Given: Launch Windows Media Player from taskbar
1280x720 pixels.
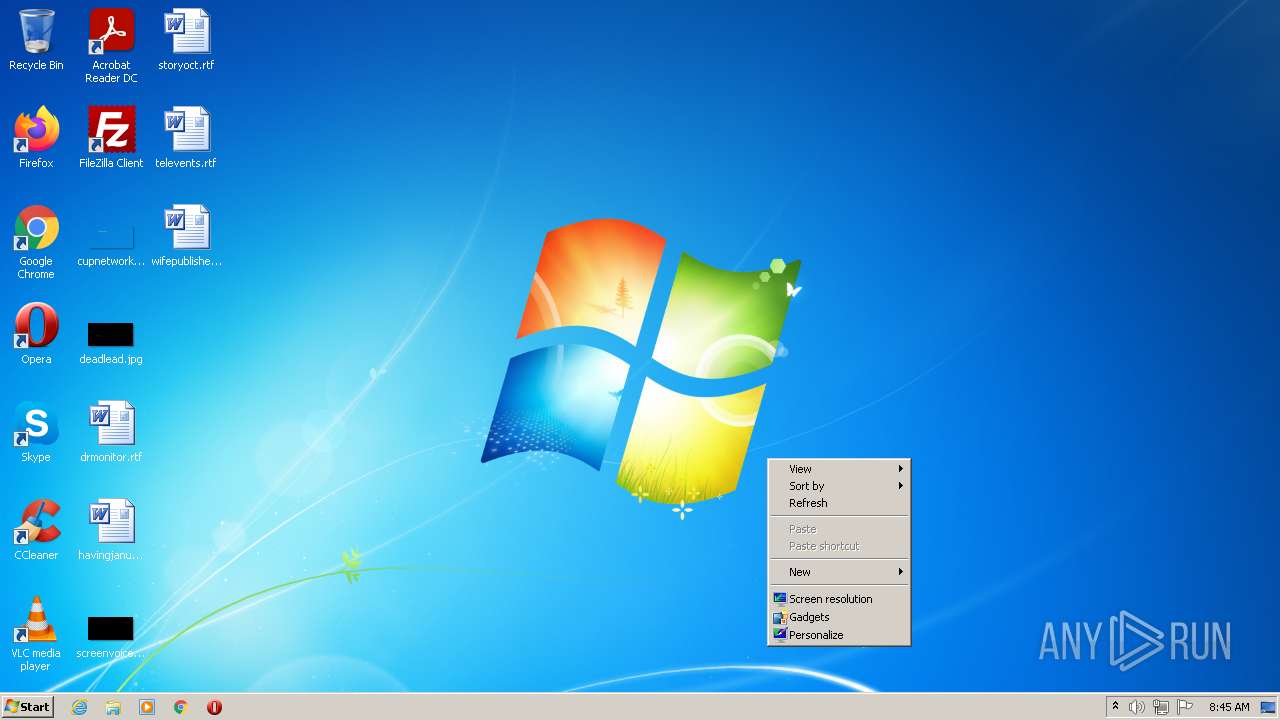Looking at the screenshot, I should [x=147, y=707].
